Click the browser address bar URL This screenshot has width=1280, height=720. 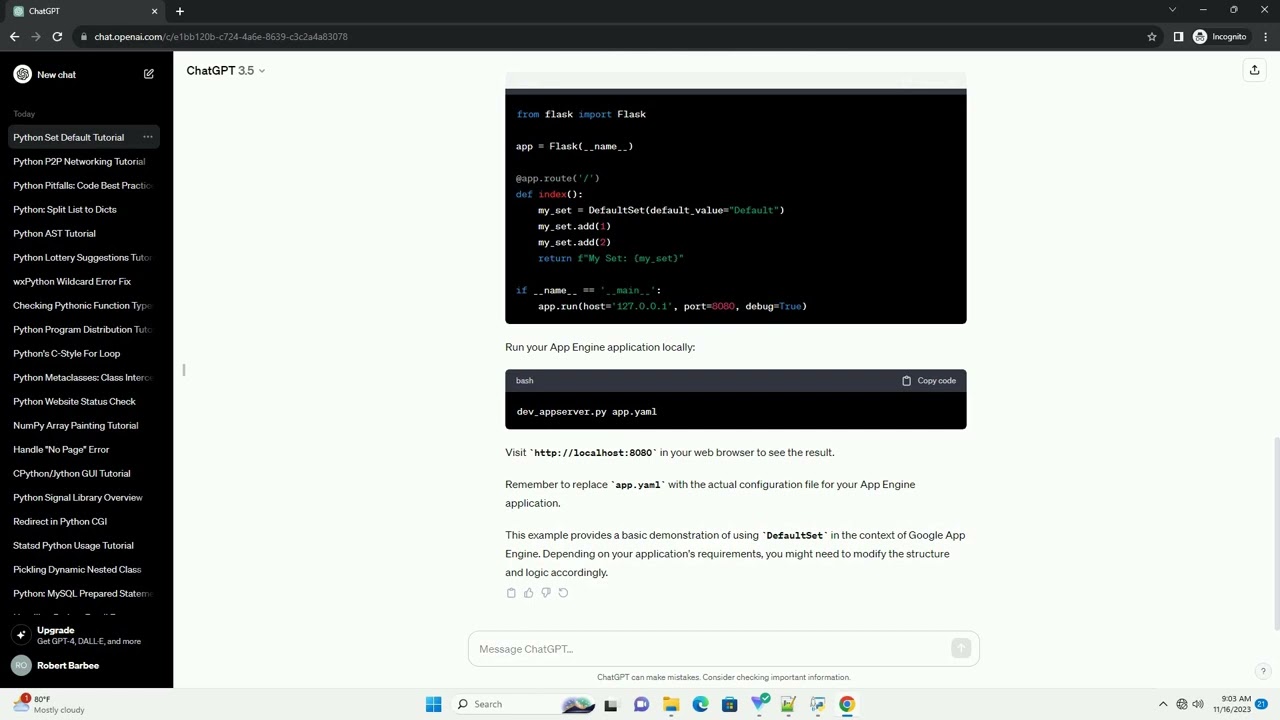point(221,37)
